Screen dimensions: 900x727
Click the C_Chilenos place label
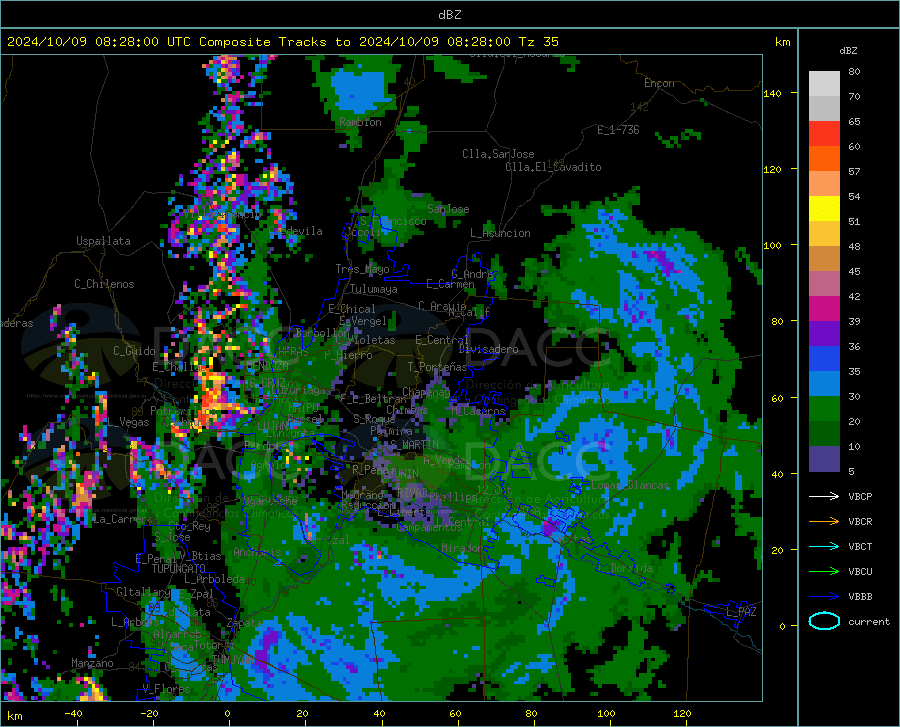click(x=104, y=284)
